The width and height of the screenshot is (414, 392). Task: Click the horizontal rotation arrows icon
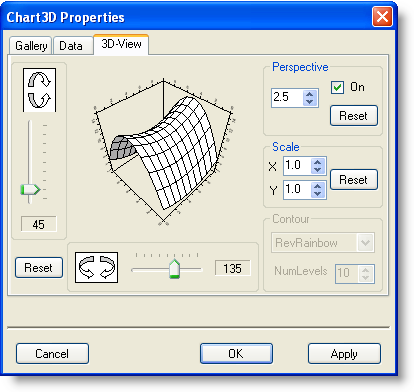[96, 267]
